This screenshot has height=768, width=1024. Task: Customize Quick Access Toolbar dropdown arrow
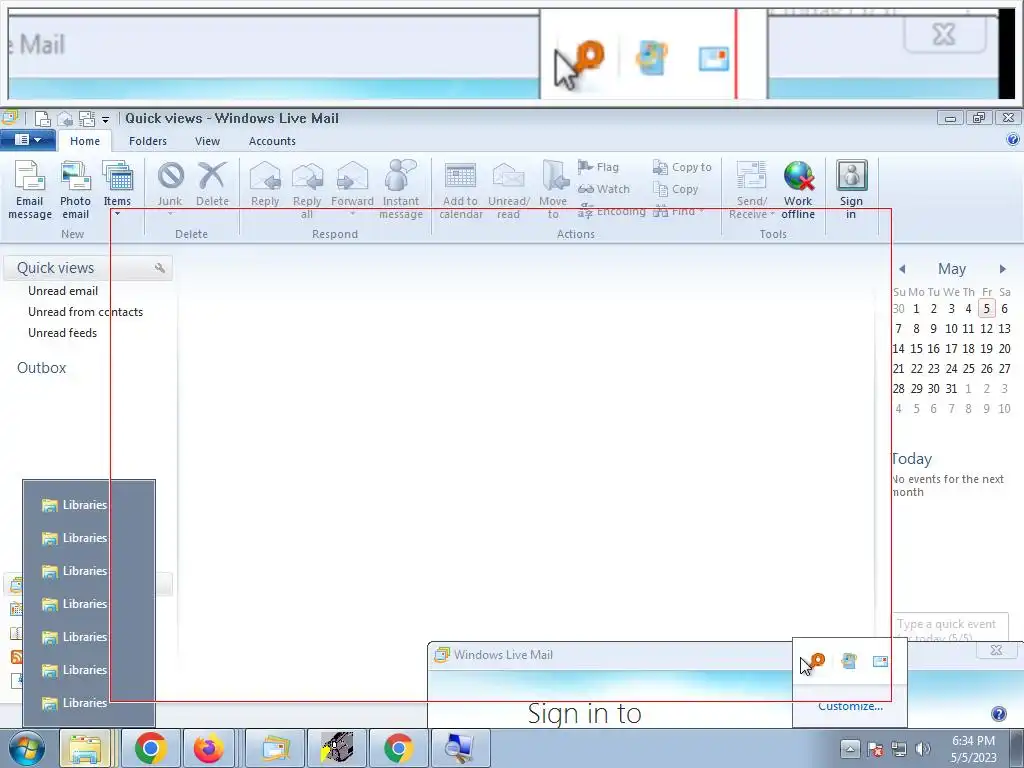(x=105, y=120)
